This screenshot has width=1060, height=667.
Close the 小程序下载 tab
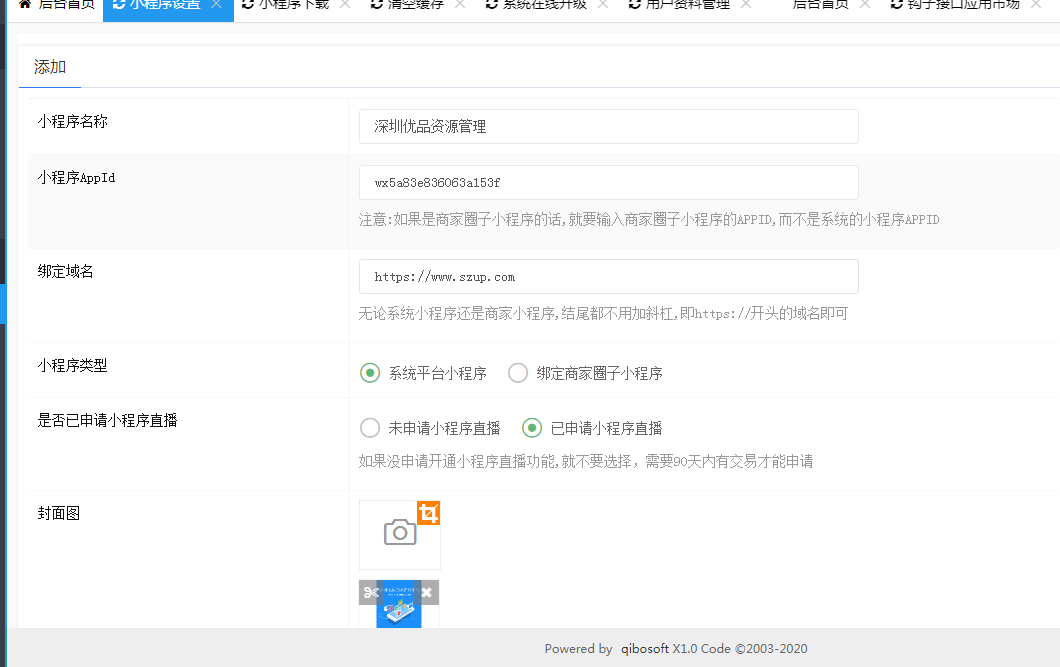pos(344,4)
